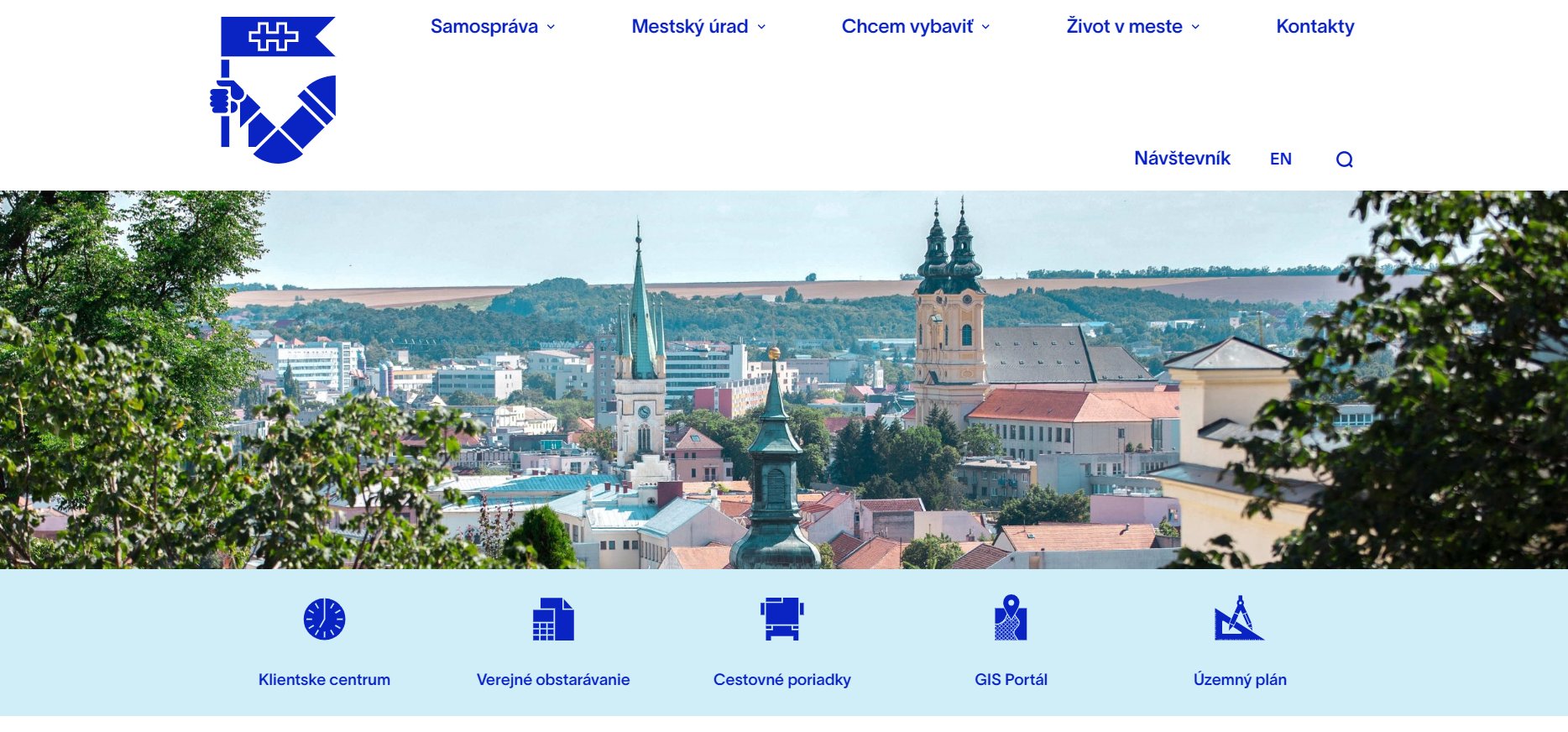This screenshot has height=732, width=1568.
Task: Expand the Mestský úrad dropdown chevron
Action: point(761,27)
